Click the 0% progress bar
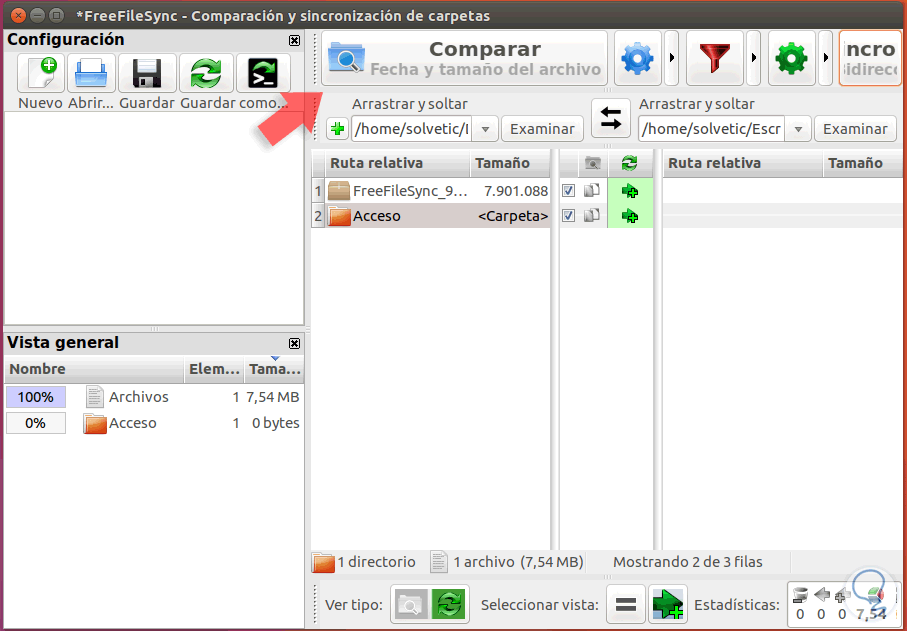Viewport: 907px width, 631px height. pos(36,423)
